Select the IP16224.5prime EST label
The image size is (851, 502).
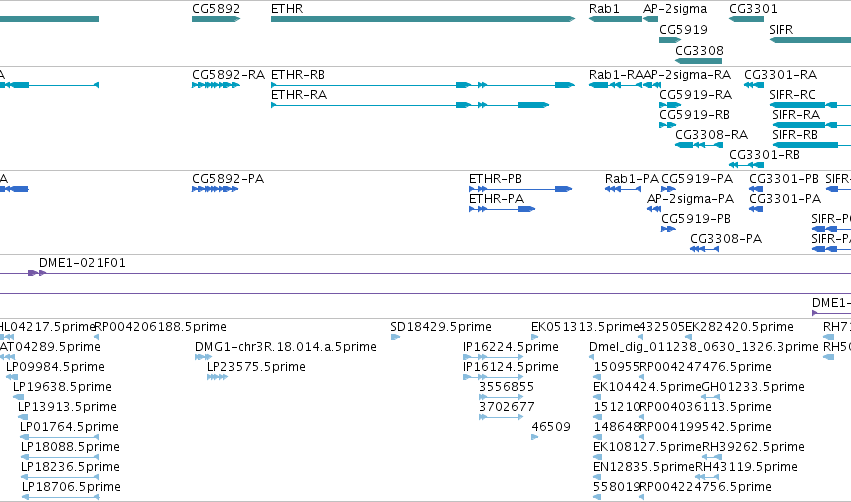[x=511, y=347]
